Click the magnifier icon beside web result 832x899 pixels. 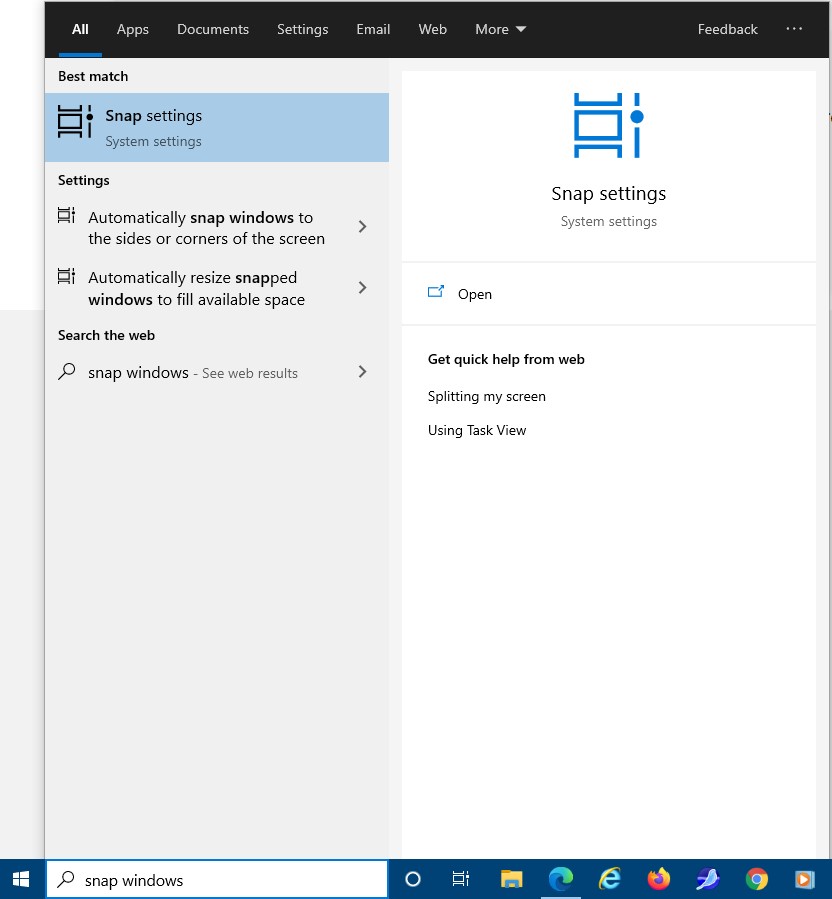(x=67, y=372)
